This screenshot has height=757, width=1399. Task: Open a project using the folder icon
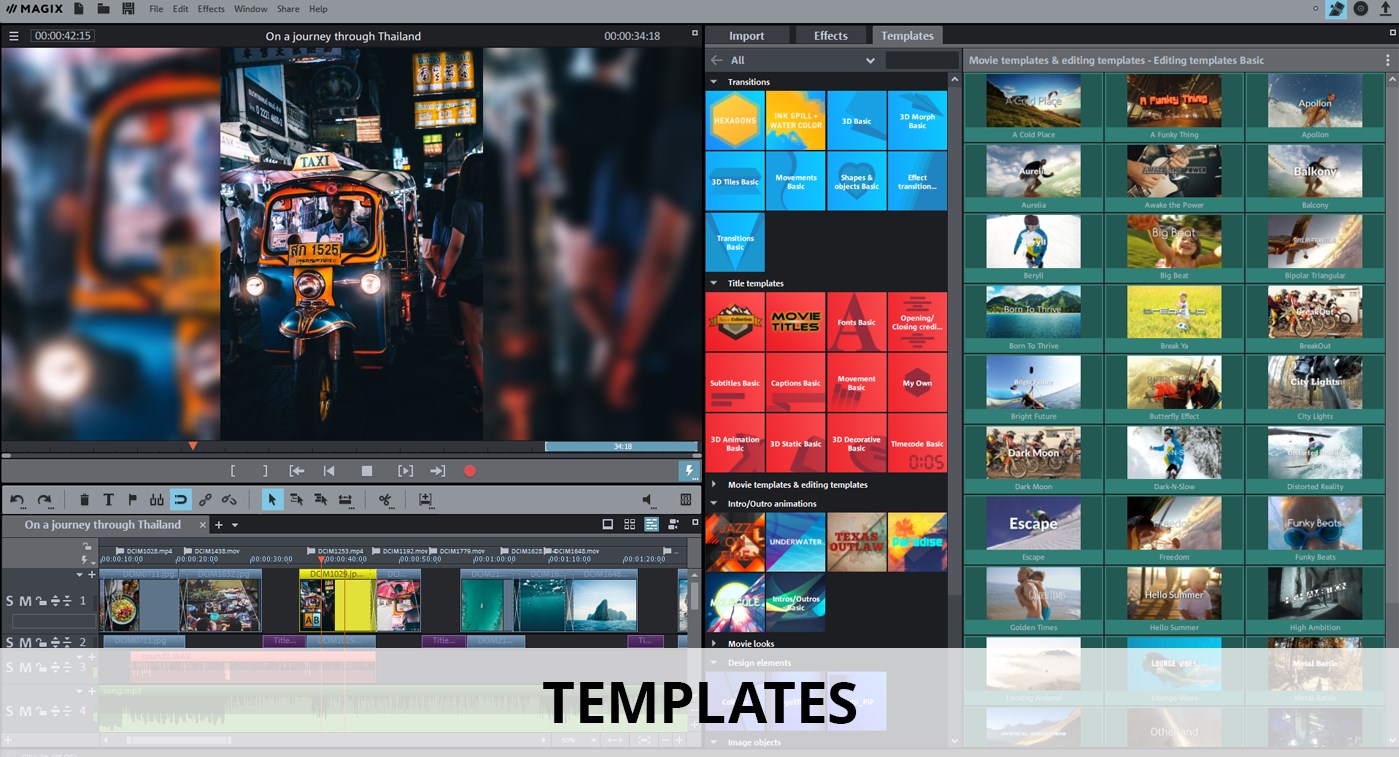pos(104,9)
